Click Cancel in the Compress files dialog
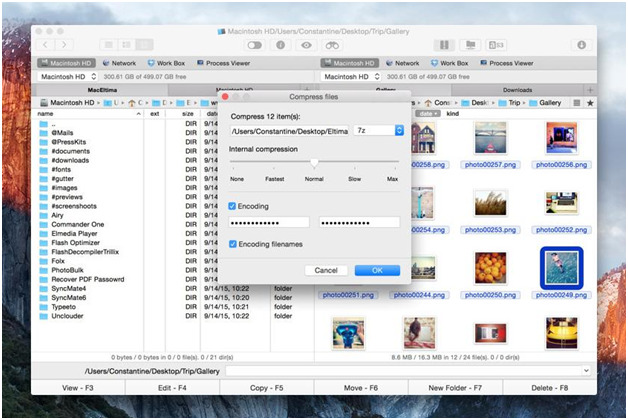The image size is (628, 420). coord(326,270)
